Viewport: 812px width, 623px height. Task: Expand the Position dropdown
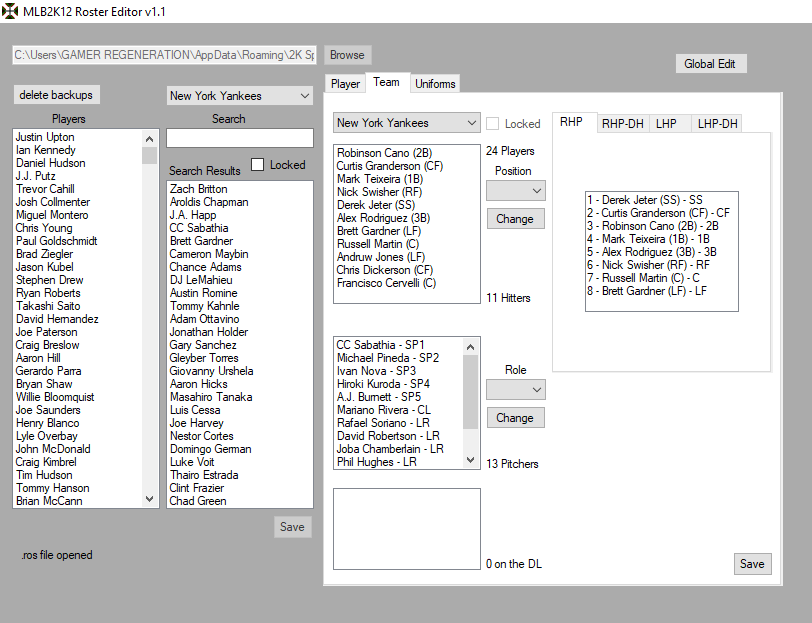click(516, 191)
